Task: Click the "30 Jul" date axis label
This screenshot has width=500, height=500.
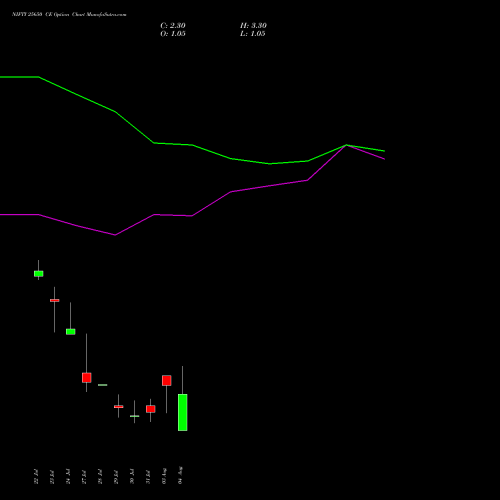Action: [x=132, y=476]
